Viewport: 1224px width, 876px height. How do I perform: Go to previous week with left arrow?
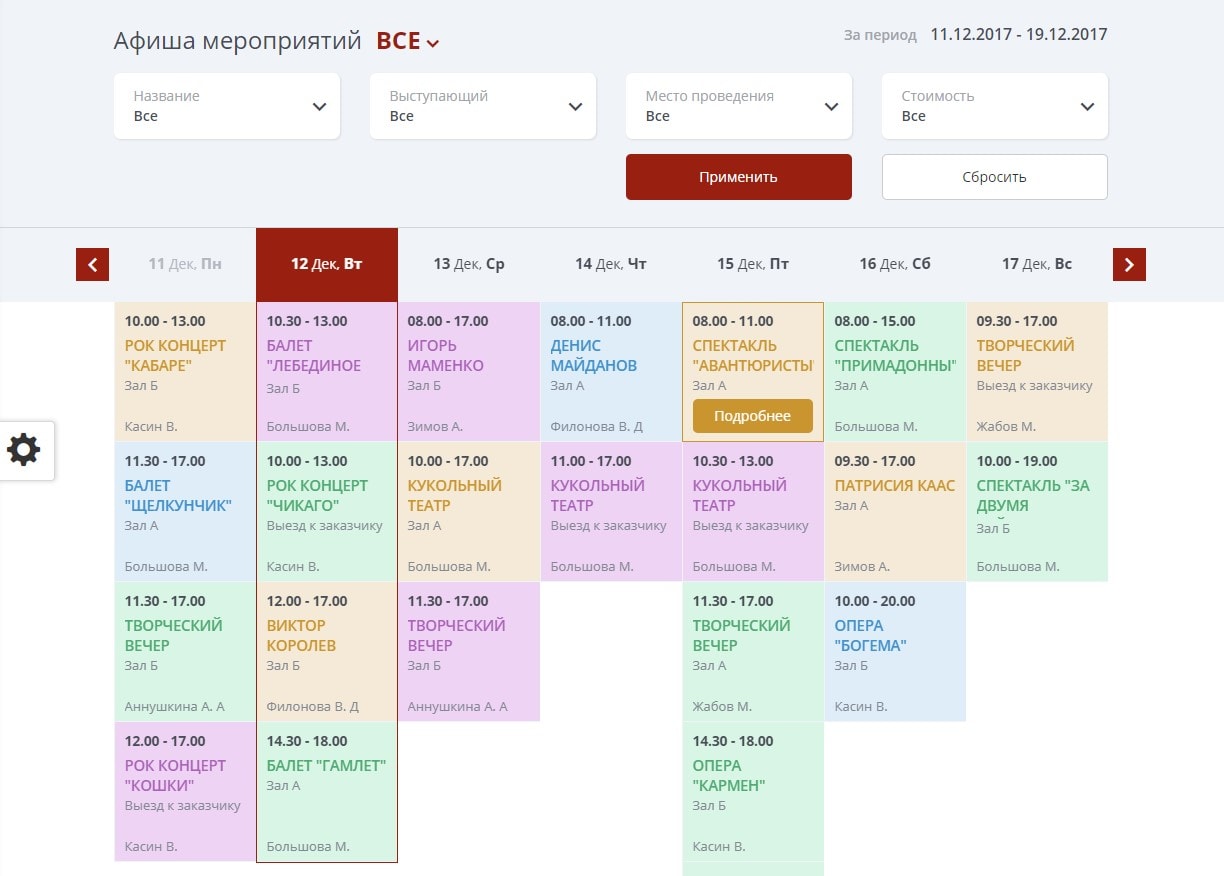[x=92, y=265]
